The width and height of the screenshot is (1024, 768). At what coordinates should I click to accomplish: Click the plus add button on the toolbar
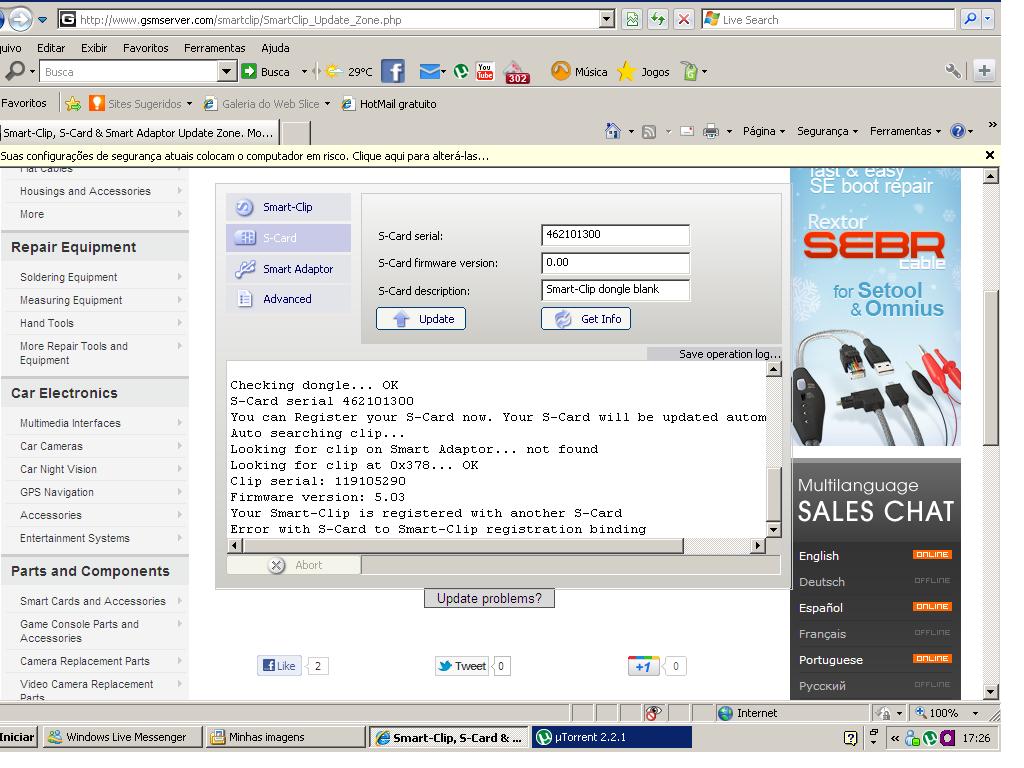click(984, 71)
